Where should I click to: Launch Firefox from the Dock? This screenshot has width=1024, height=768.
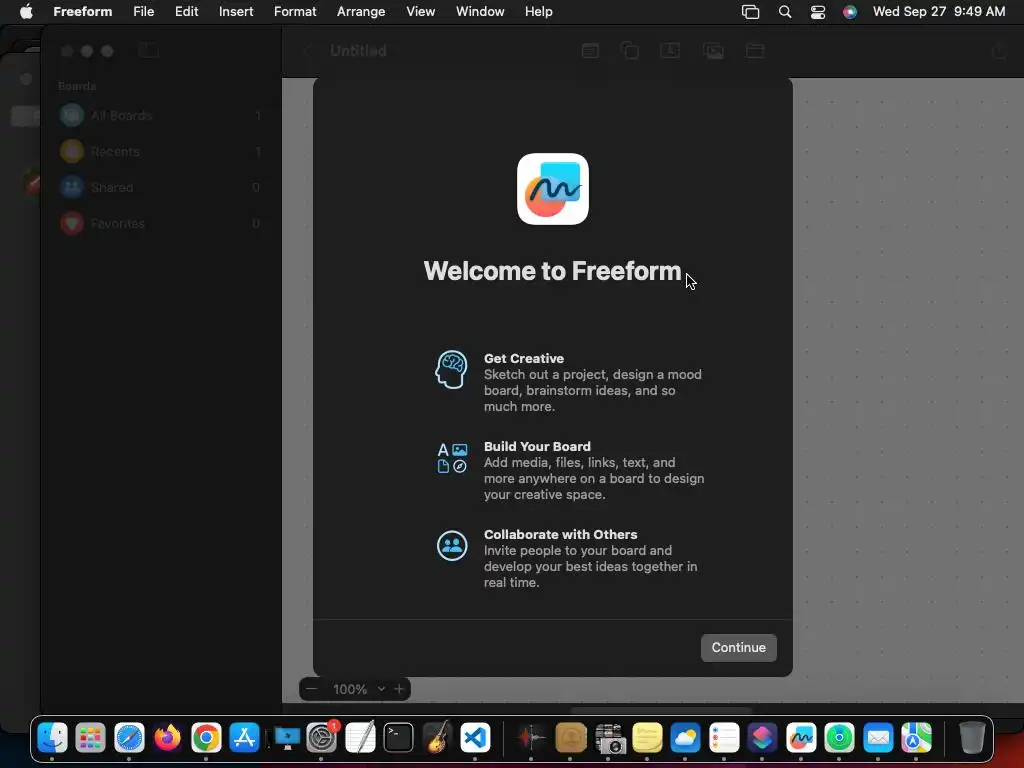168,738
